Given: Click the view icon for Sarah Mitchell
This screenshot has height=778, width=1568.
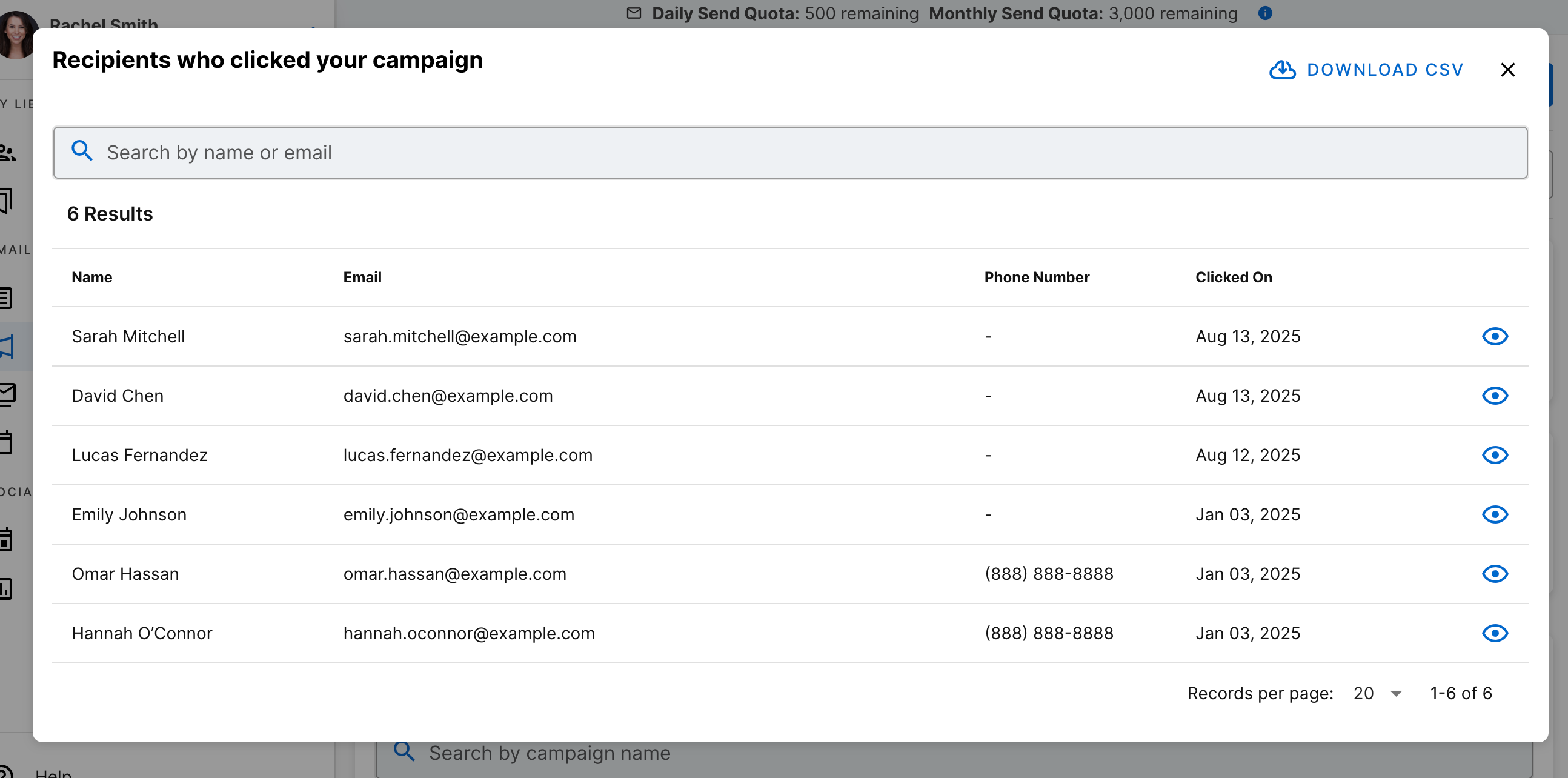Looking at the screenshot, I should click(x=1494, y=336).
